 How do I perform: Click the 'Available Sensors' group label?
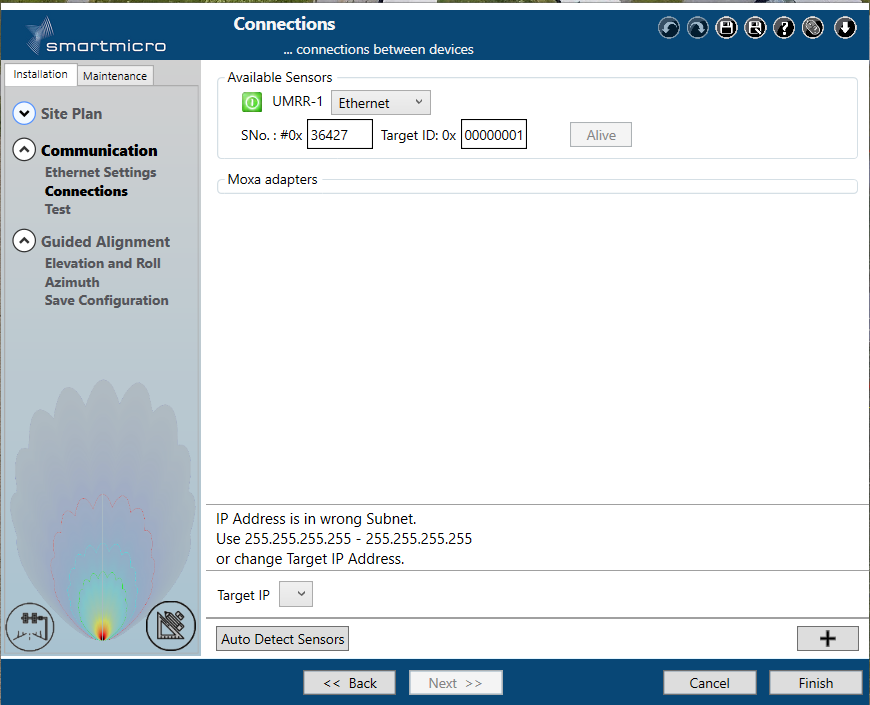(x=280, y=77)
